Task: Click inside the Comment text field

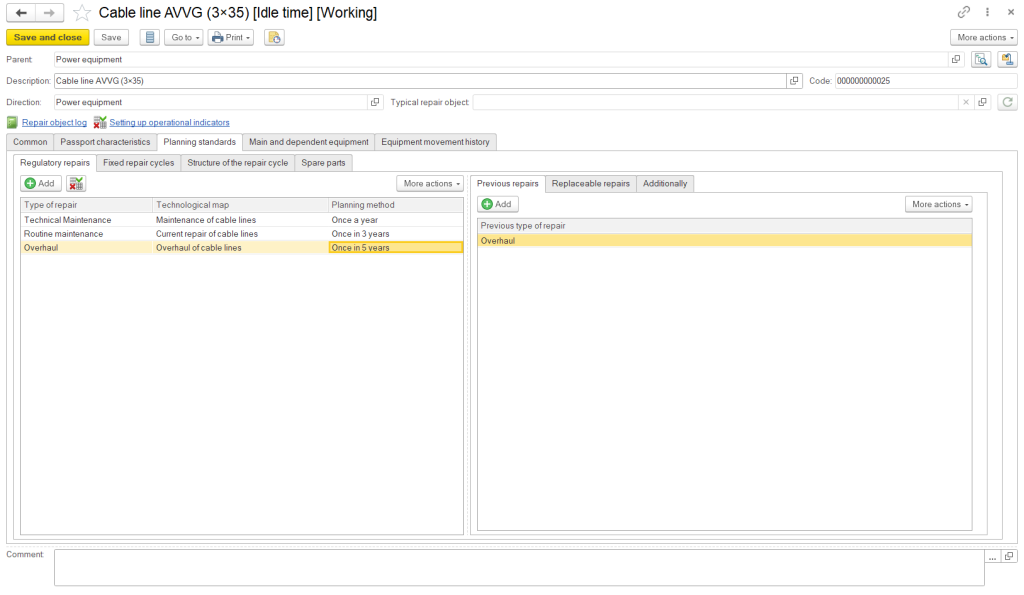Action: 518,567
